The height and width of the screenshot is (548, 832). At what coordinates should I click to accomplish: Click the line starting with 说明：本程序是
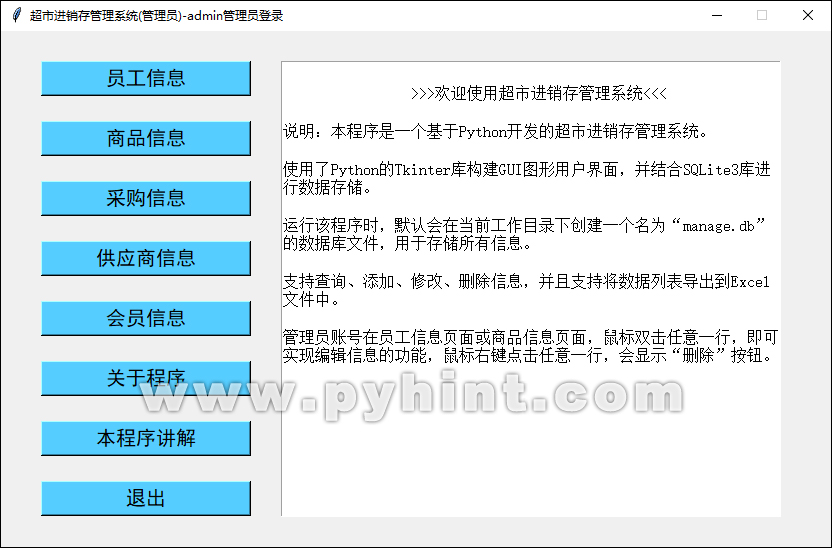[x=495, y=132]
